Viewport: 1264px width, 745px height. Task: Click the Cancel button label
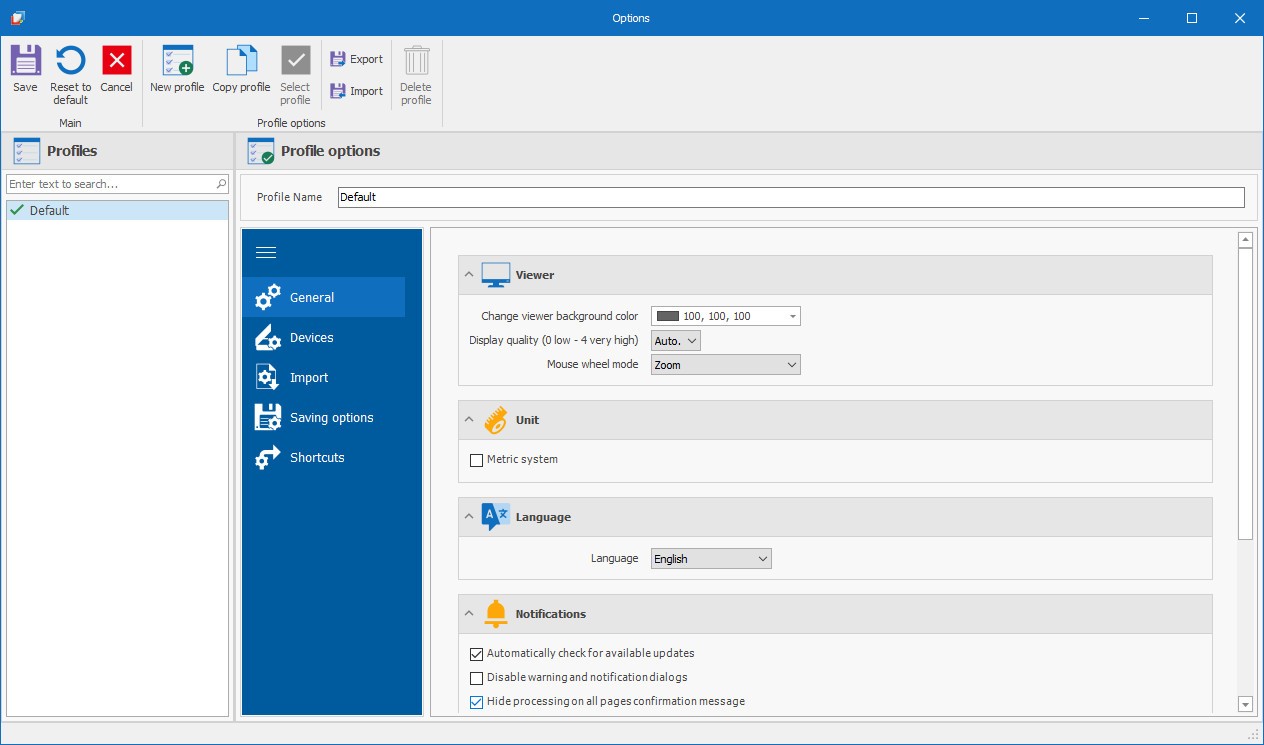coord(117,87)
